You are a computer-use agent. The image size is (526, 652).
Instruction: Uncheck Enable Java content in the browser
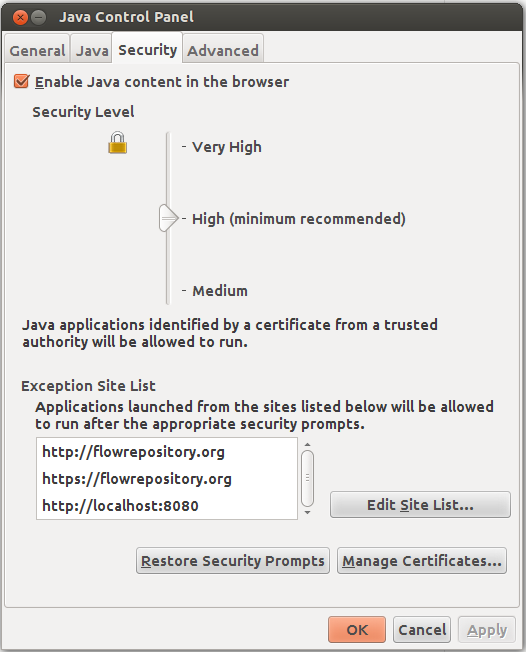22,82
